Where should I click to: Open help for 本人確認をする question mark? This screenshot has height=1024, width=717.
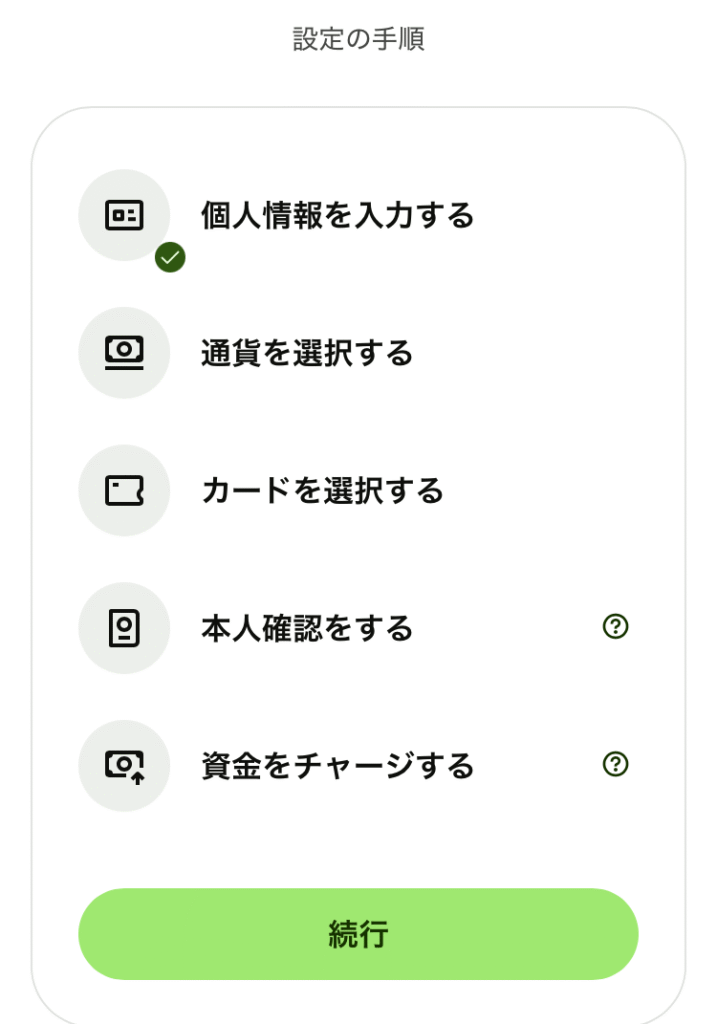click(615, 627)
